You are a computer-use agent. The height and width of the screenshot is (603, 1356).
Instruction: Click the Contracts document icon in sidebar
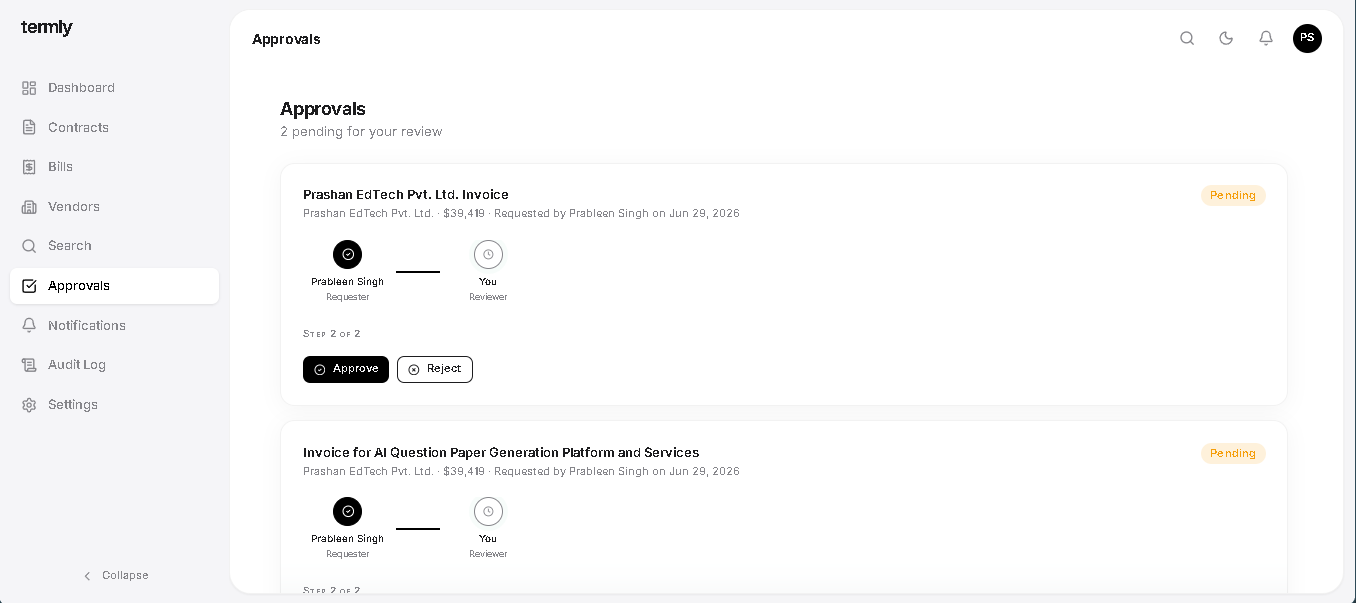pyautogui.click(x=29, y=127)
